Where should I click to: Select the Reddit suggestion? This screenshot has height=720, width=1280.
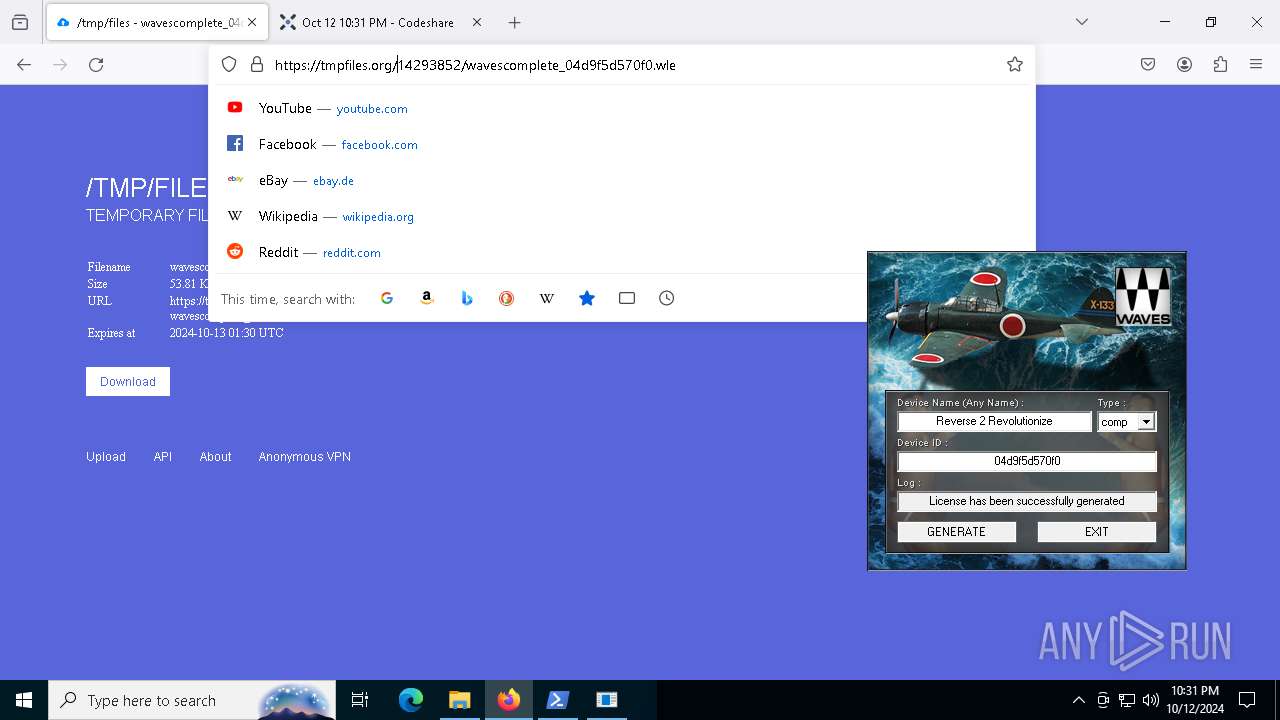[622, 252]
